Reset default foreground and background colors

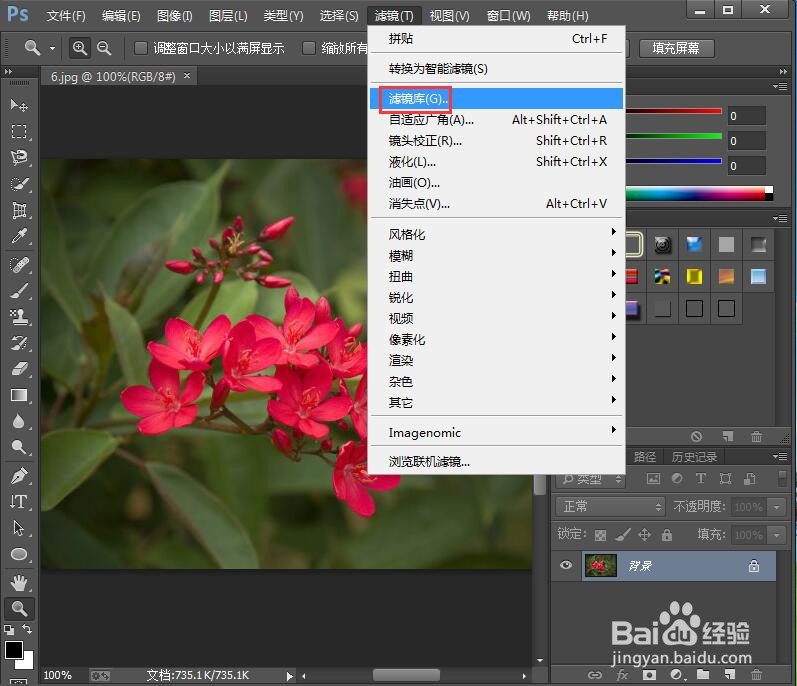(9, 630)
